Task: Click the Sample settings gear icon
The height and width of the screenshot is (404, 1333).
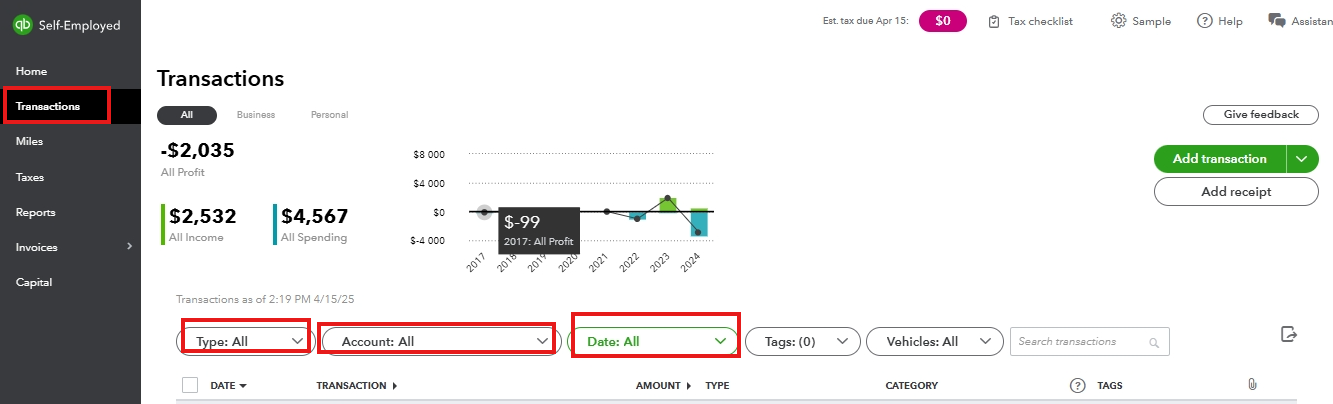Action: click(1119, 21)
